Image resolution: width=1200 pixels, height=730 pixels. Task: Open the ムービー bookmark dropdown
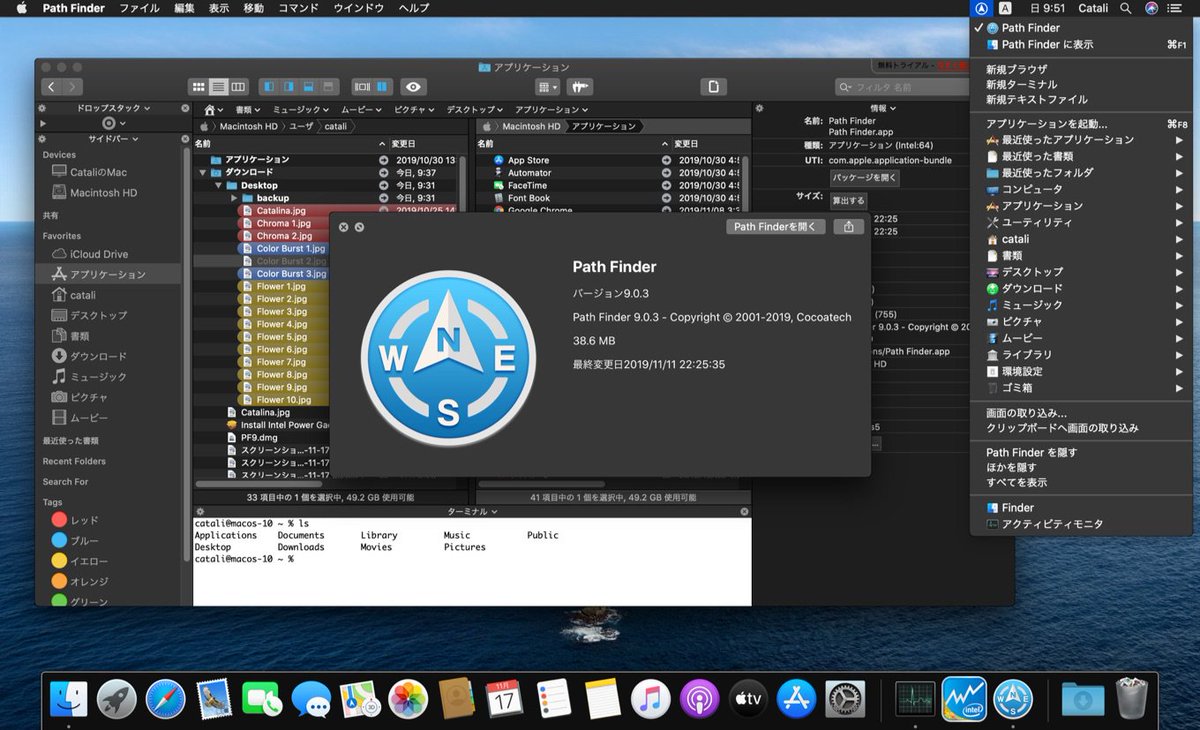362,109
